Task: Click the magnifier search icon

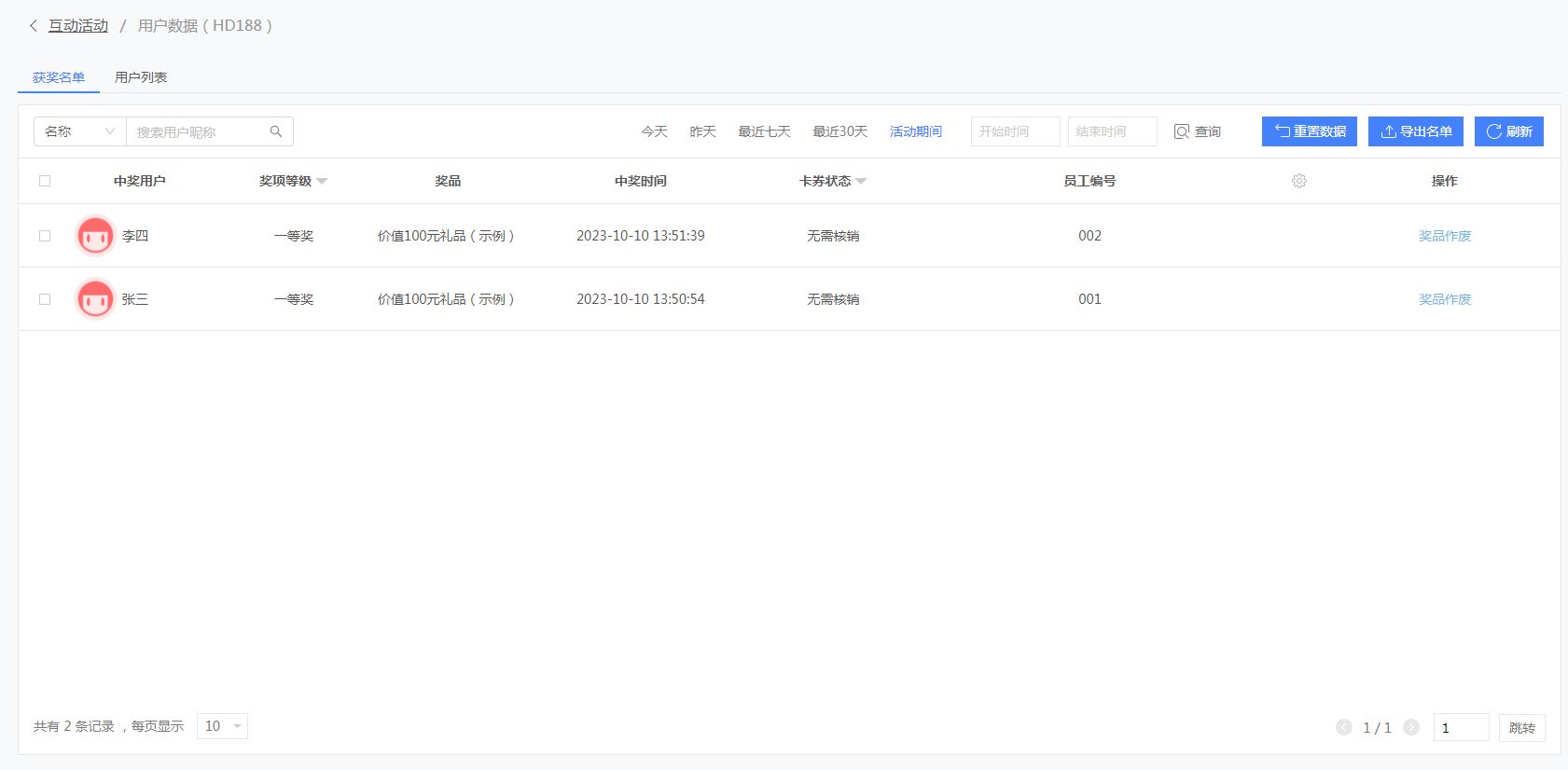Action: pyautogui.click(x=276, y=131)
